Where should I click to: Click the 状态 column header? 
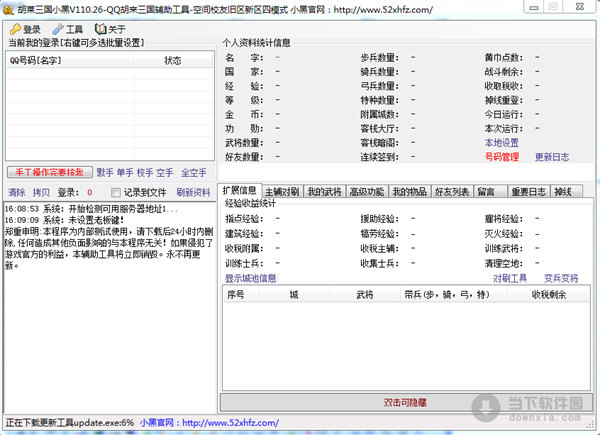click(x=173, y=60)
